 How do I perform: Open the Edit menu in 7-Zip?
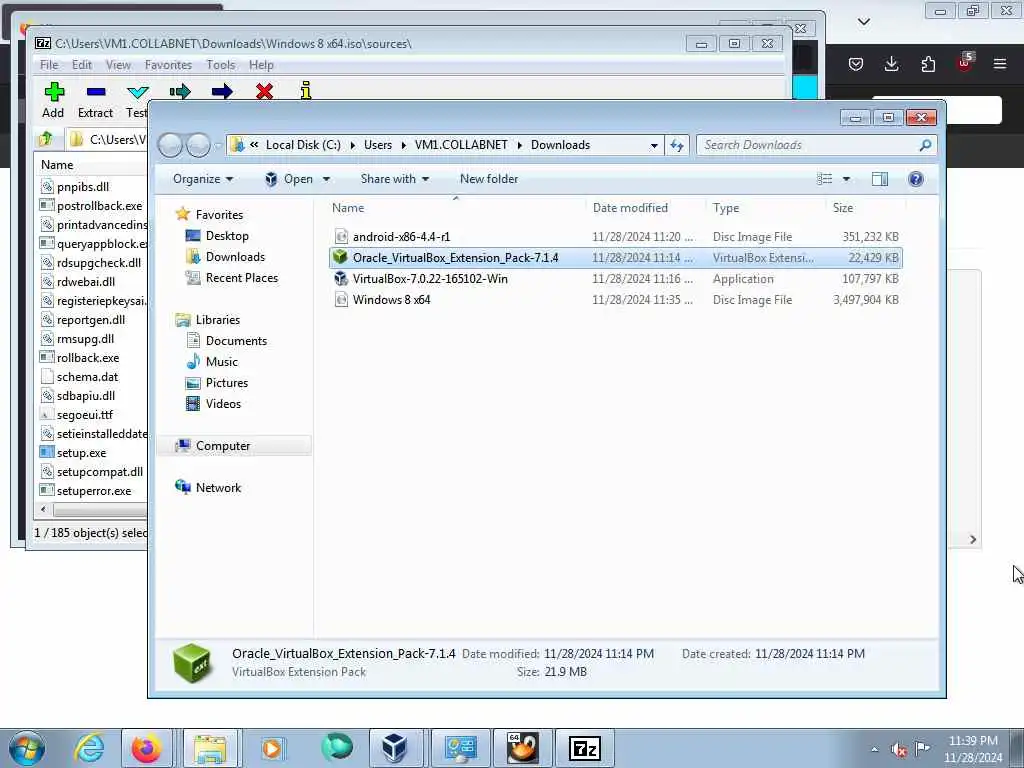82,65
